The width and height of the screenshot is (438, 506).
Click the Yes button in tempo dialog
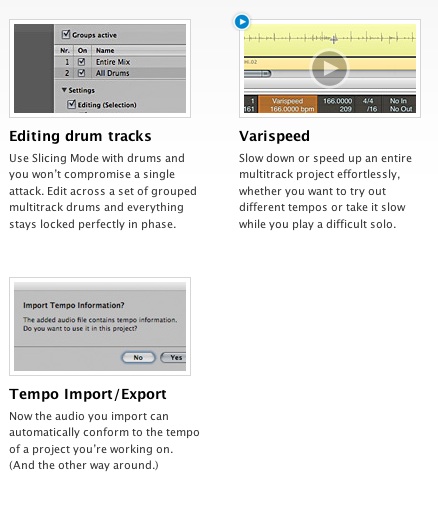click(173, 357)
